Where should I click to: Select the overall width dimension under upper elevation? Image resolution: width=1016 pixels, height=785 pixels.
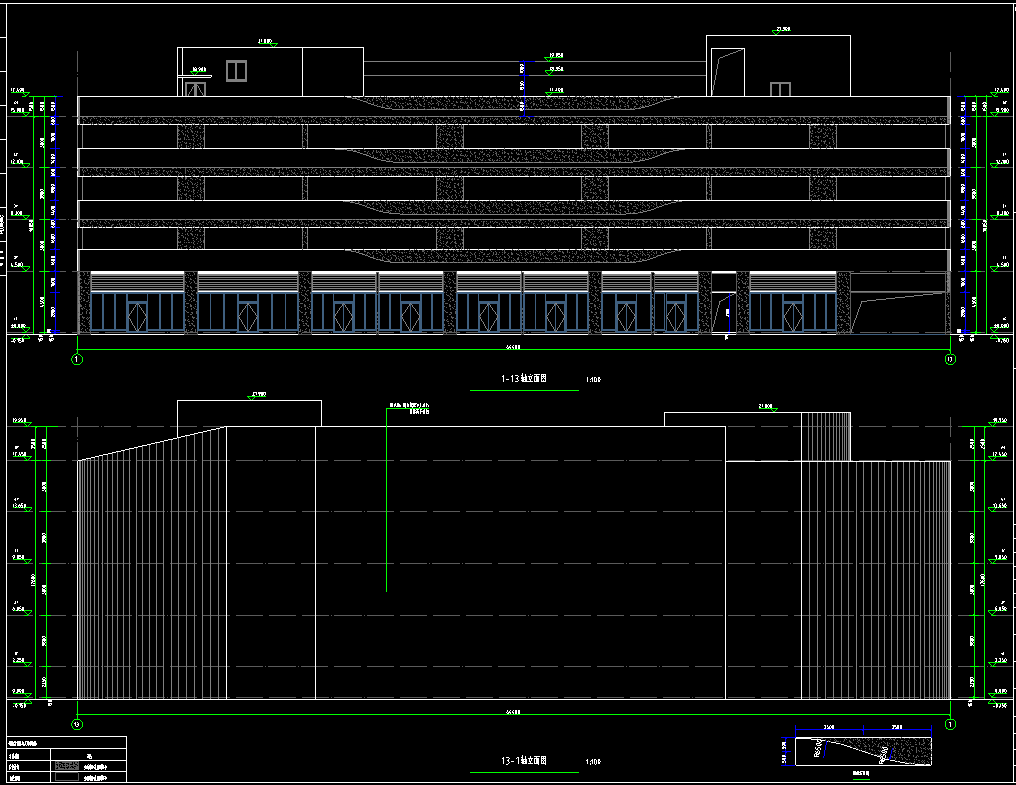(x=513, y=347)
